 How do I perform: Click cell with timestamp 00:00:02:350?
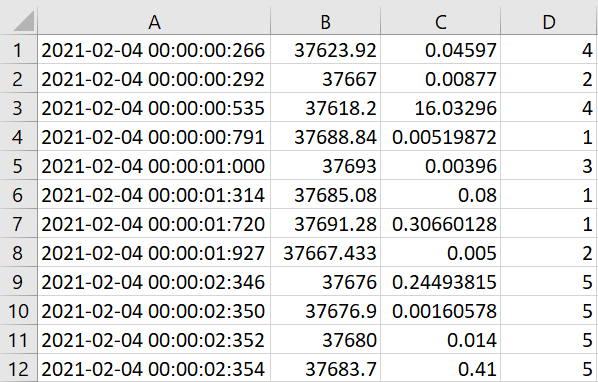[x=154, y=310]
